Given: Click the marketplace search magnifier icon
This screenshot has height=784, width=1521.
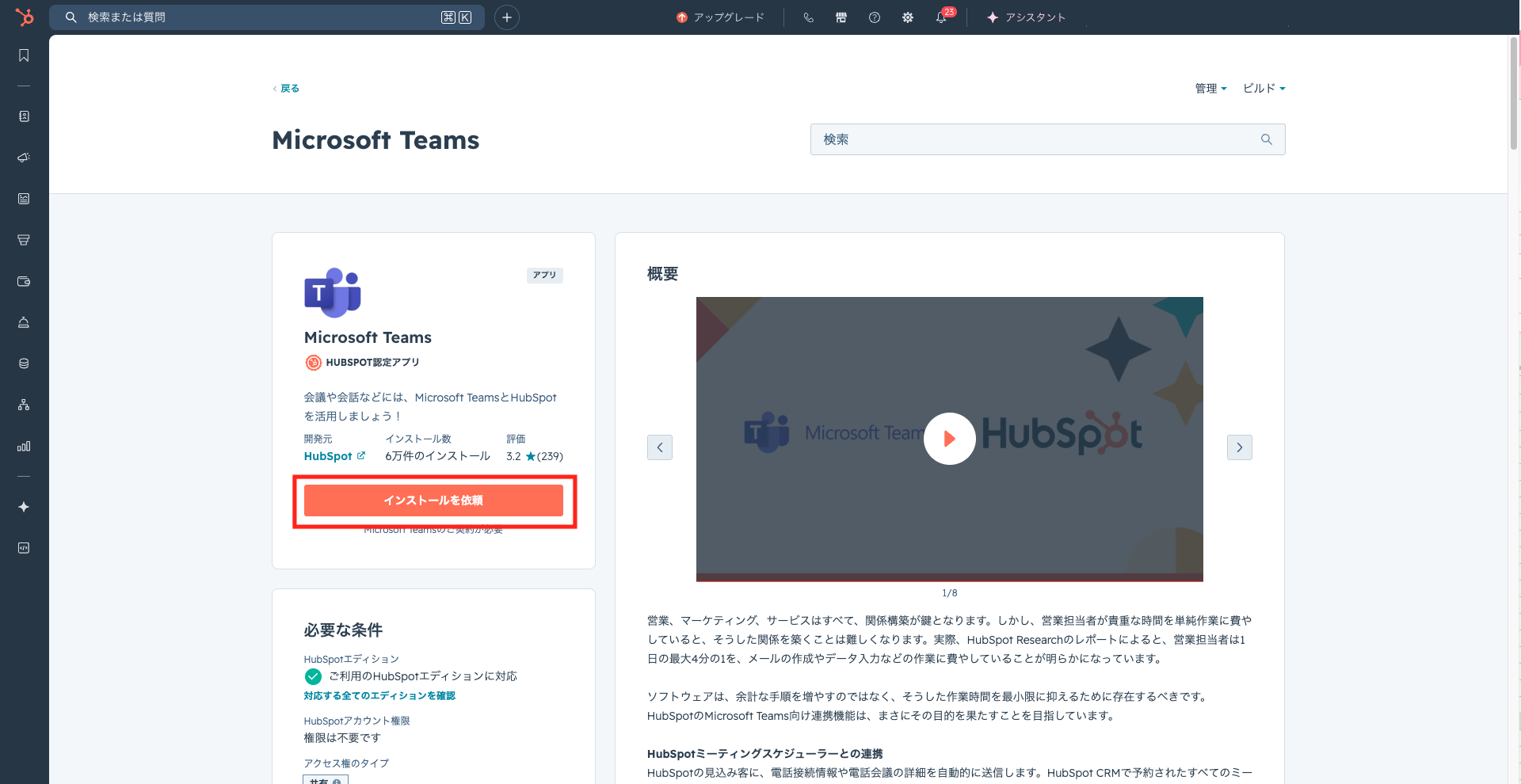Looking at the screenshot, I should point(1267,139).
